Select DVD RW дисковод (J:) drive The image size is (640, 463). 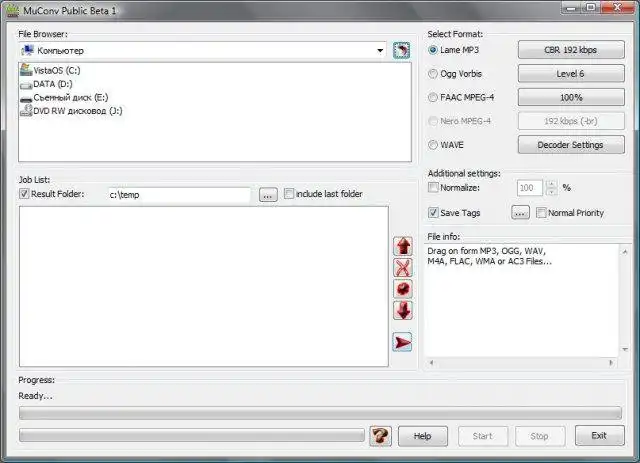click(71, 111)
